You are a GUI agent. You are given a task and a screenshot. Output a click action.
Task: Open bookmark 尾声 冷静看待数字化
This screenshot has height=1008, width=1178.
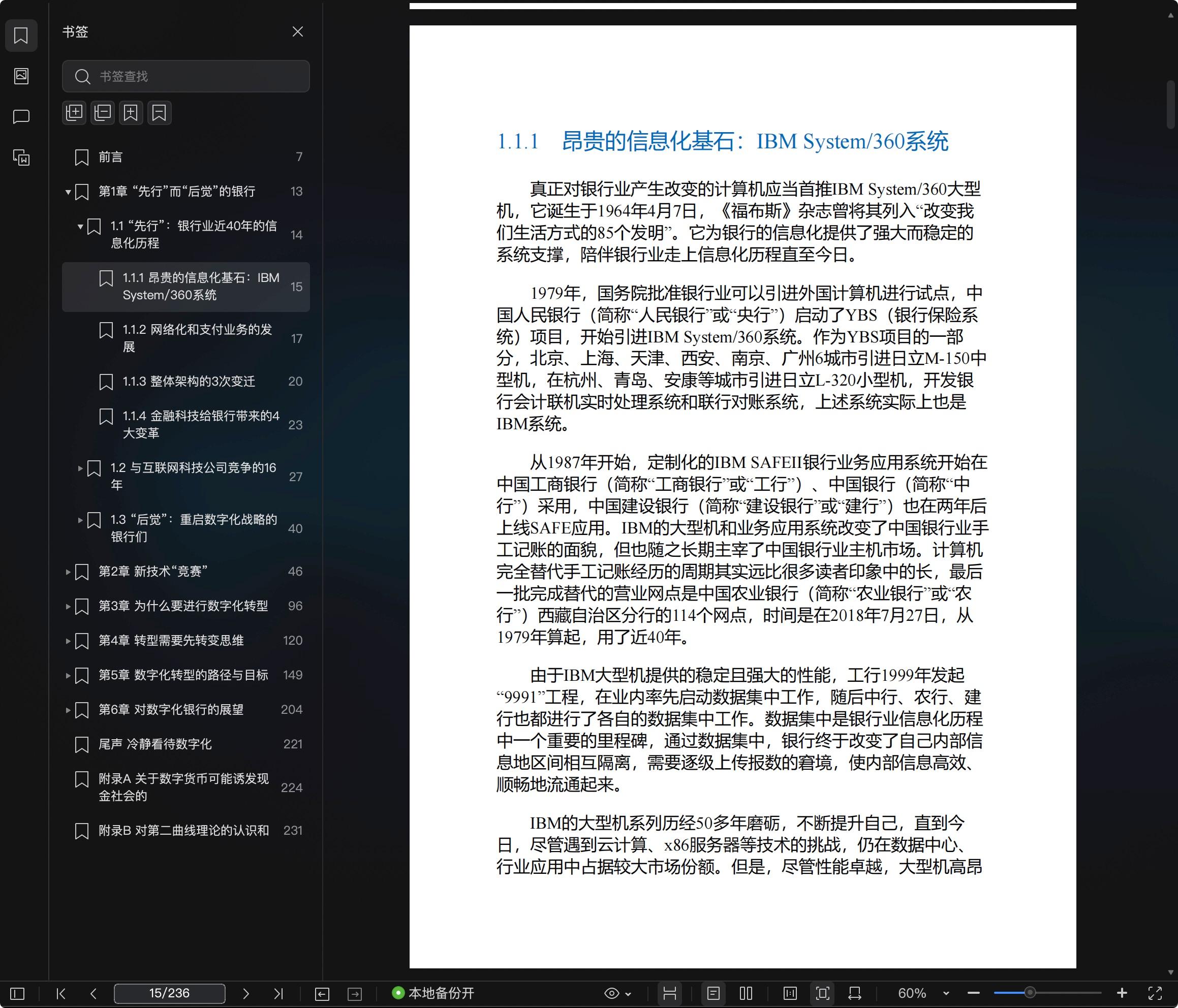click(x=186, y=744)
